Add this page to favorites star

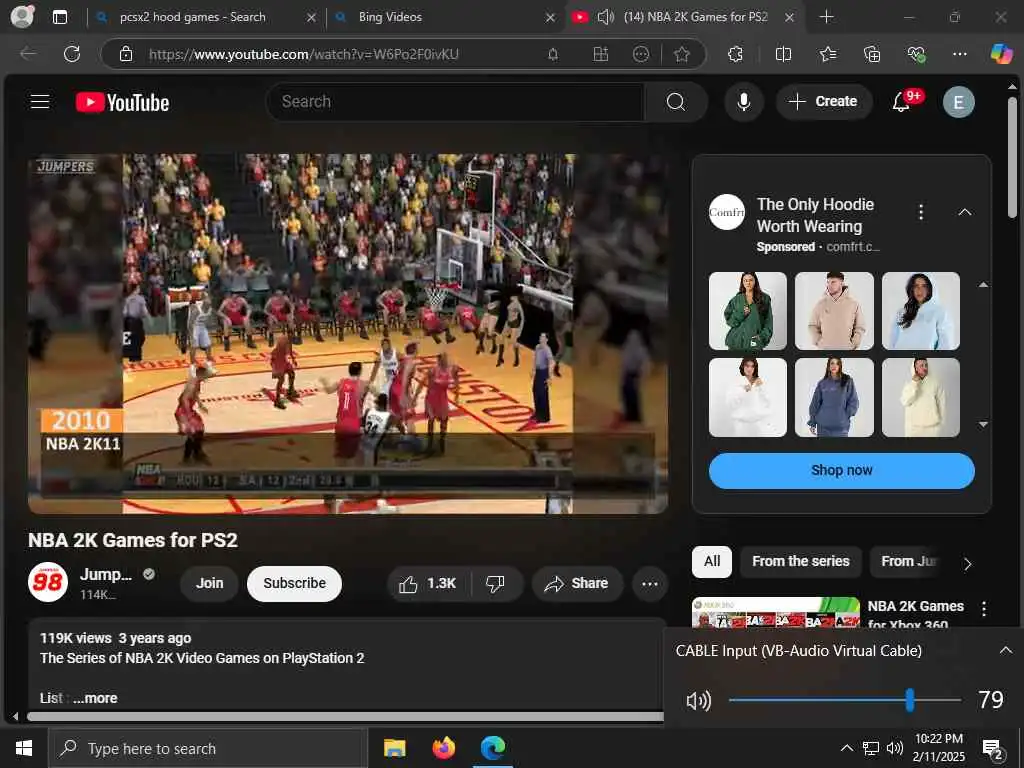coord(682,54)
